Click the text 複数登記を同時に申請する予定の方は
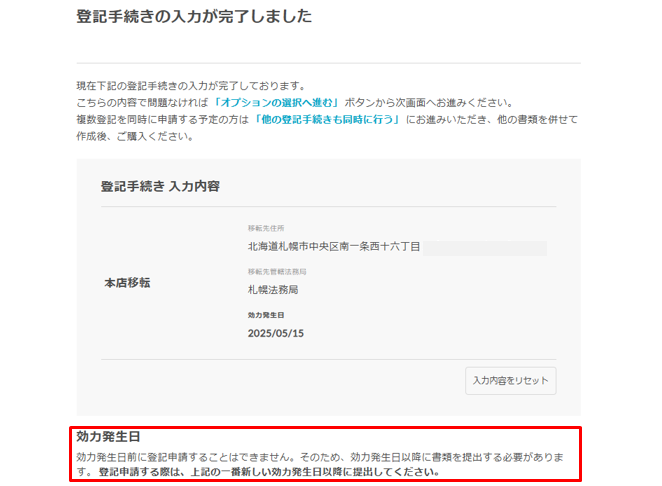The width and height of the screenshot is (662, 486). [x=163, y=120]
